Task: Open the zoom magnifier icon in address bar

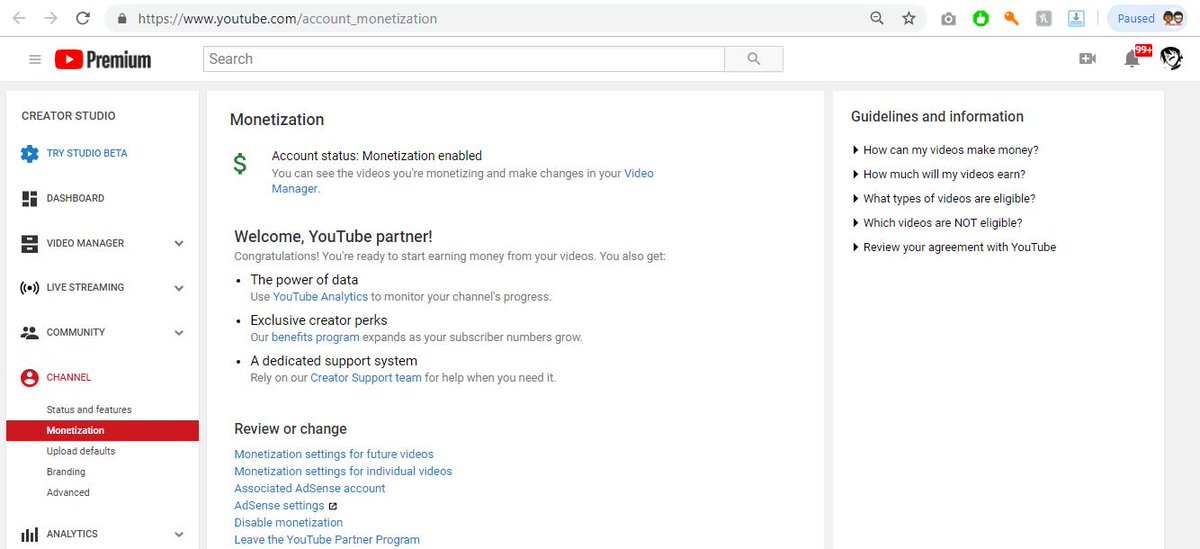Action: click(x=877, y=18)
